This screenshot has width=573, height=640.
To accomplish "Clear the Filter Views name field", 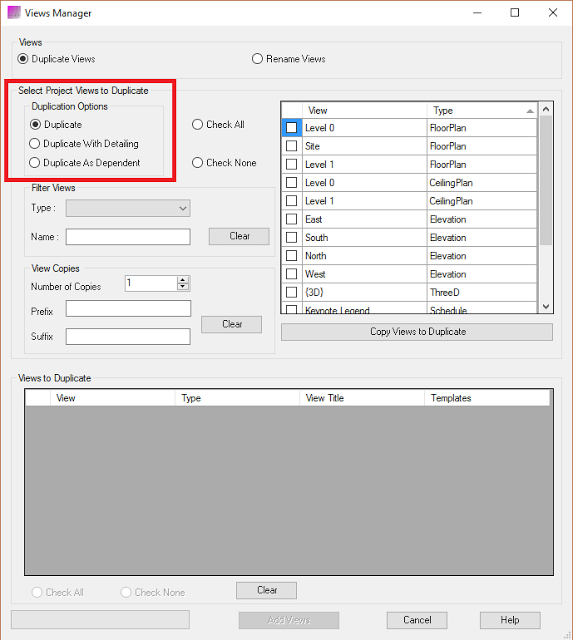I will tap(239, 236).
